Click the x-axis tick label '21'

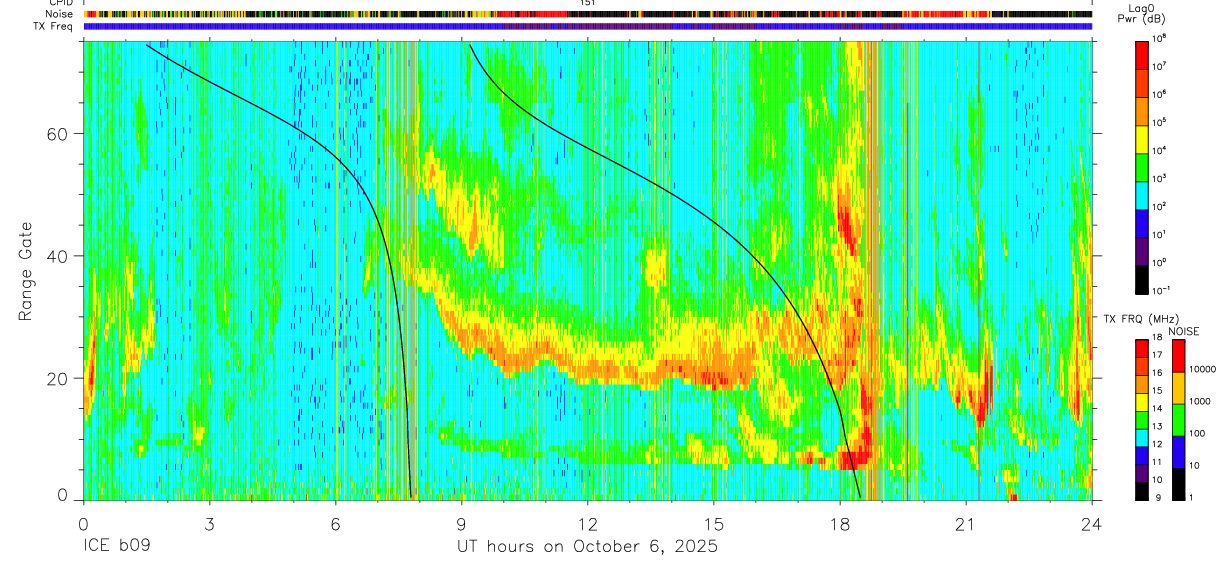966,524
